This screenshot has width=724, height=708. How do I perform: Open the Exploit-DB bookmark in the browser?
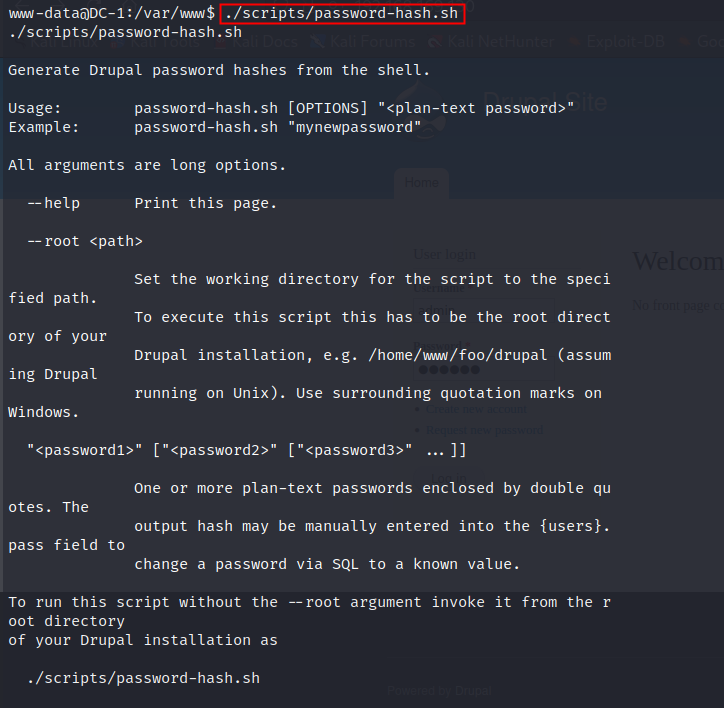pyautogui.click(x=617, y=42)
